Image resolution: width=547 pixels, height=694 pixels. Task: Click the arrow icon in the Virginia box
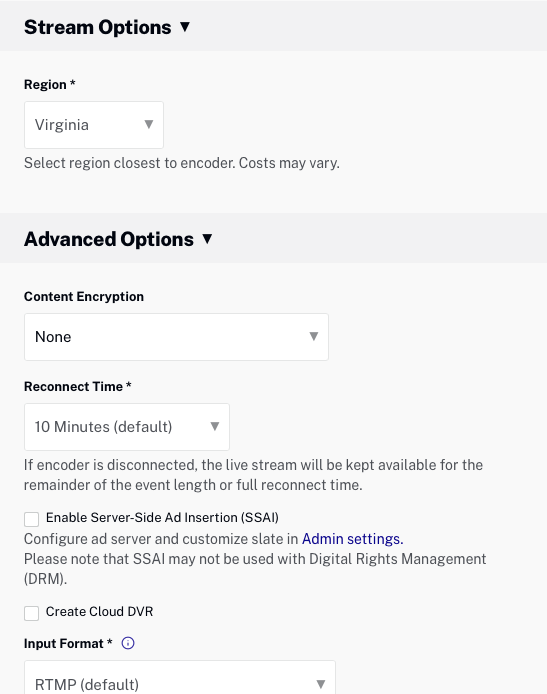(149, 124)
